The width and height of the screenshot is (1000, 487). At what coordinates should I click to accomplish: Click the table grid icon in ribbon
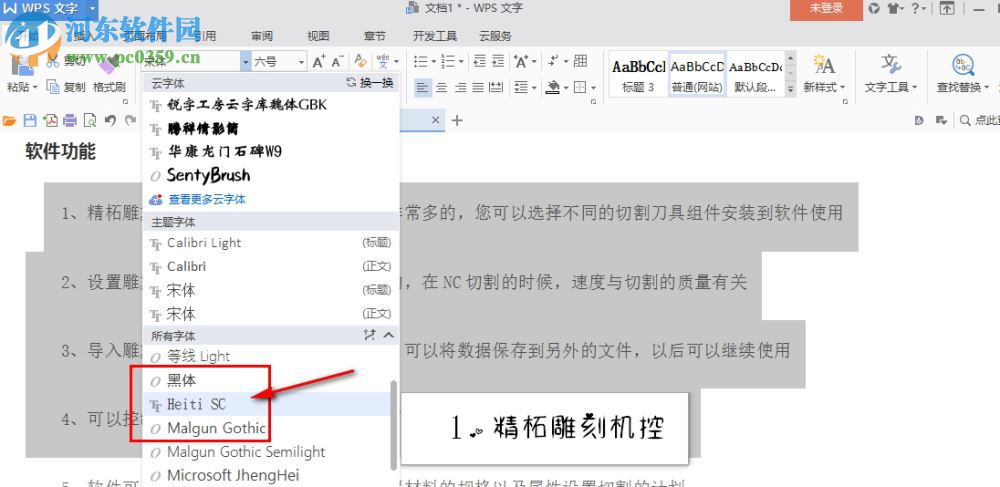[580, 61]
